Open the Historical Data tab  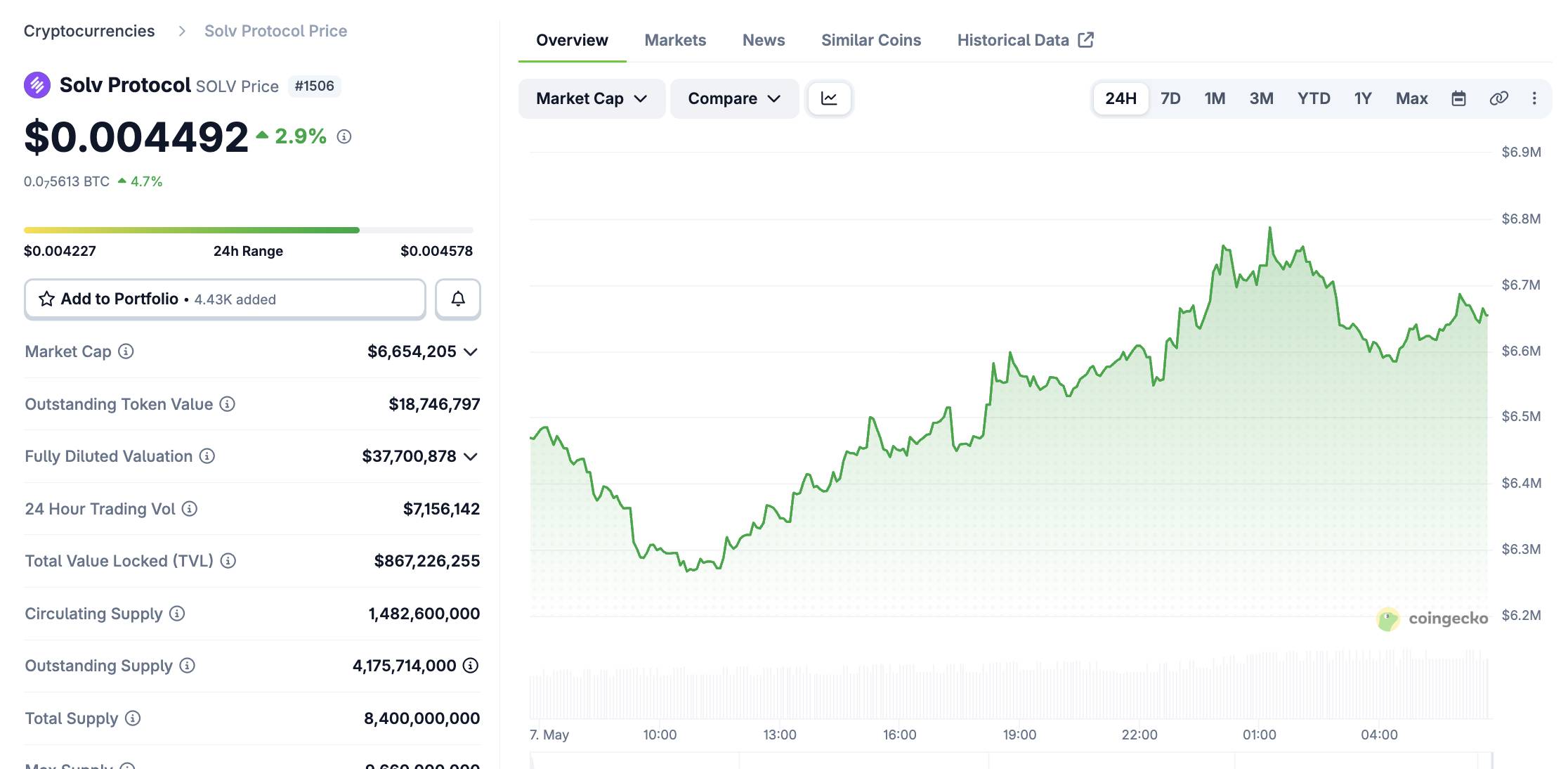point(1026,40)
